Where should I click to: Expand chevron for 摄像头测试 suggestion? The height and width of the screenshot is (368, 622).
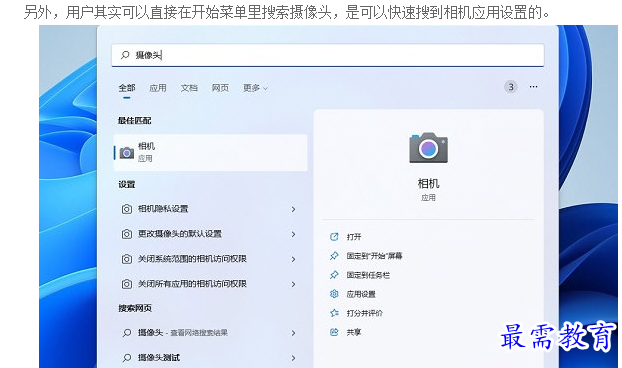(x=293, y=358)
